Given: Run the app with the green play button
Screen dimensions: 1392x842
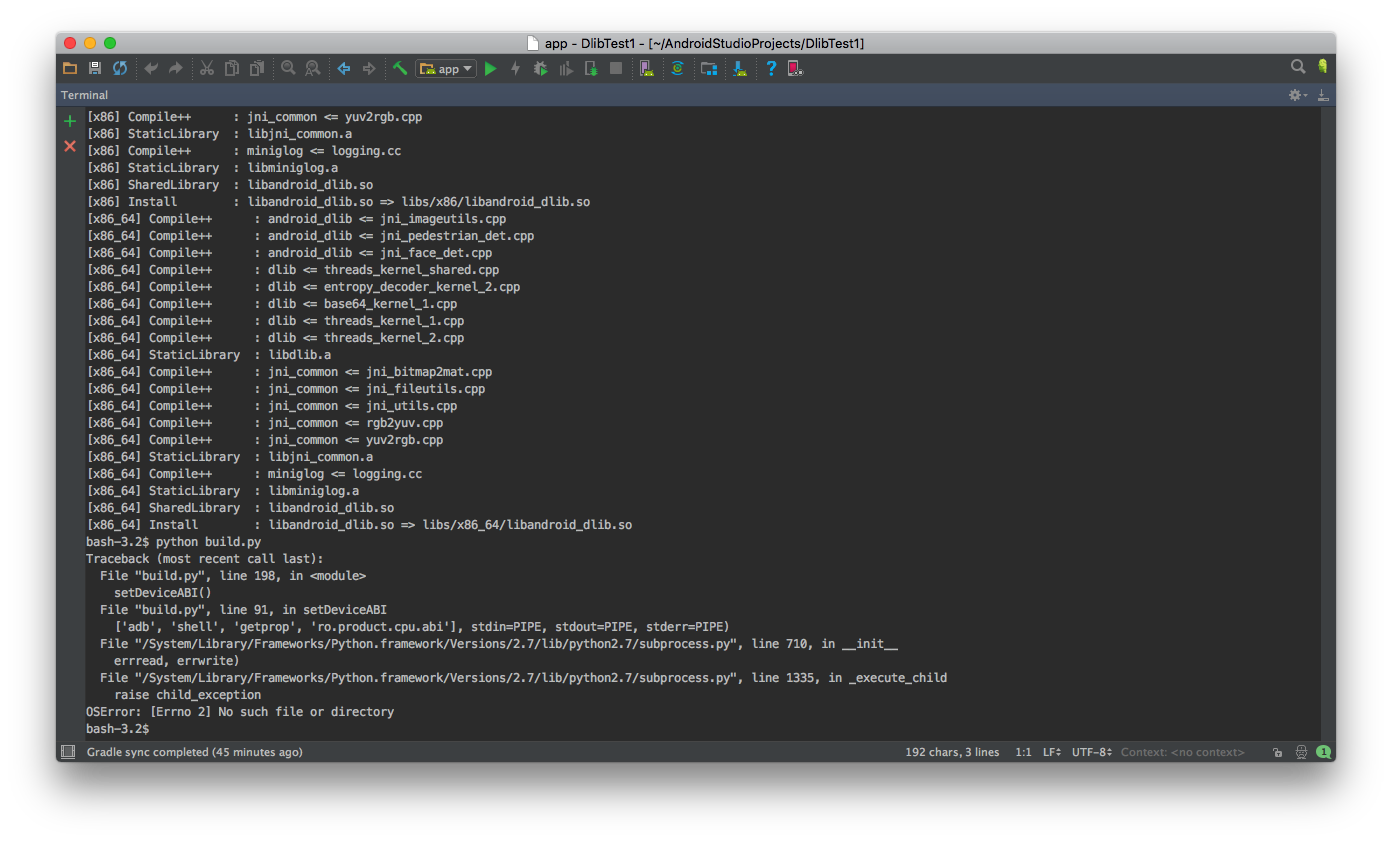Looking at the screenshot, I should coord(490,68).
